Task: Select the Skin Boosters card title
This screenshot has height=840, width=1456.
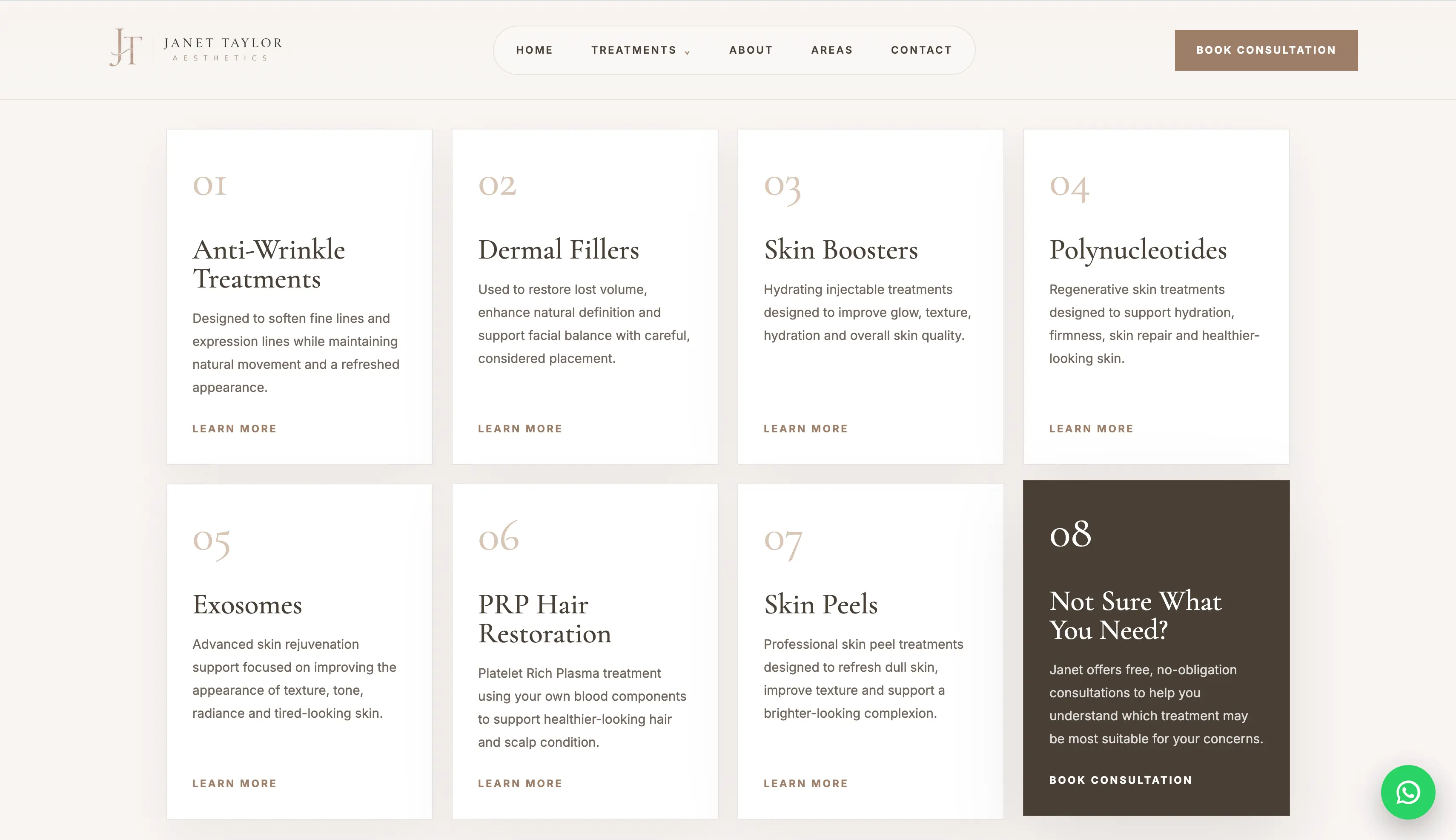Action: (x=841, y=250)
